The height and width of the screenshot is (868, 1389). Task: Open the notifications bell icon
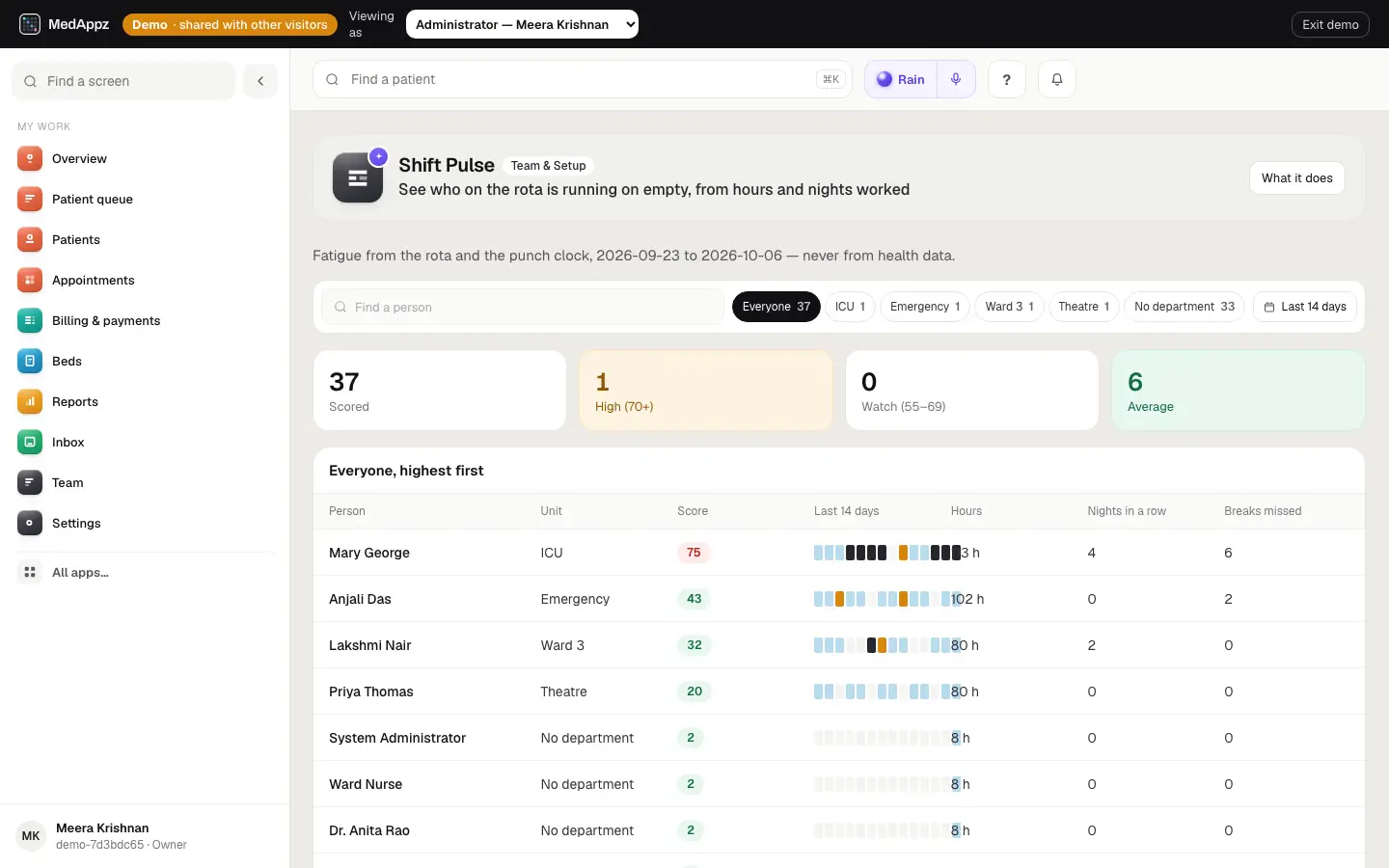coord(1057,79)
